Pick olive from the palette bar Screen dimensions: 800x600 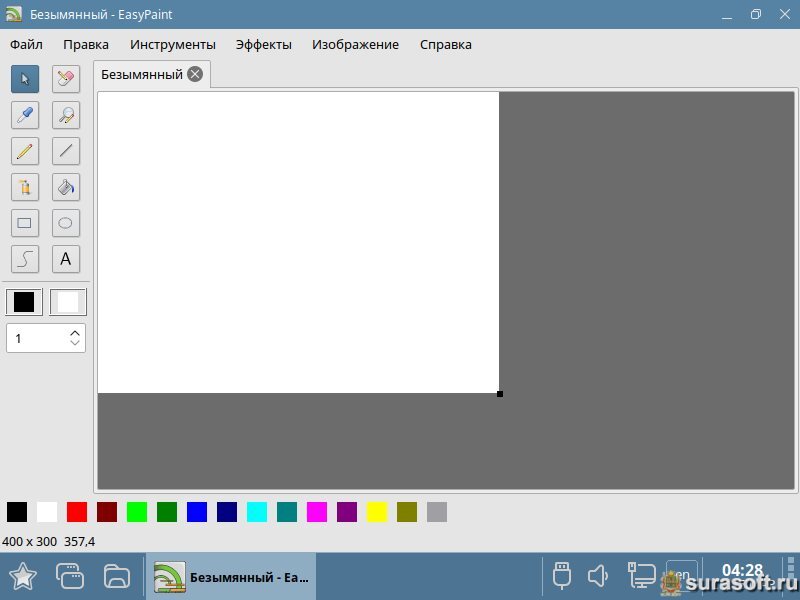coord(407,512)
